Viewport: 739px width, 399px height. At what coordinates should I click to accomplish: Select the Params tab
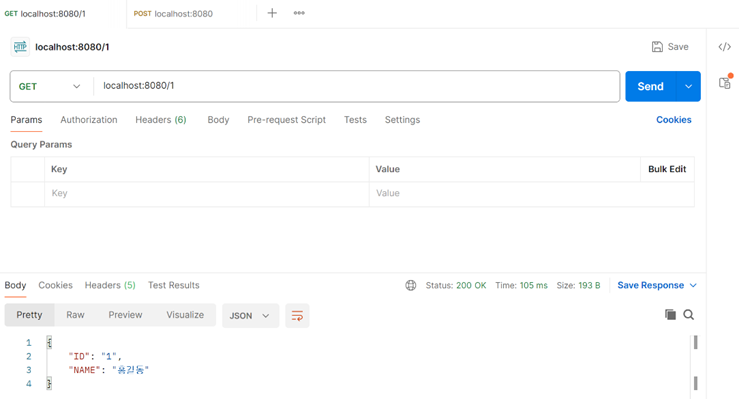pos(26,120)
